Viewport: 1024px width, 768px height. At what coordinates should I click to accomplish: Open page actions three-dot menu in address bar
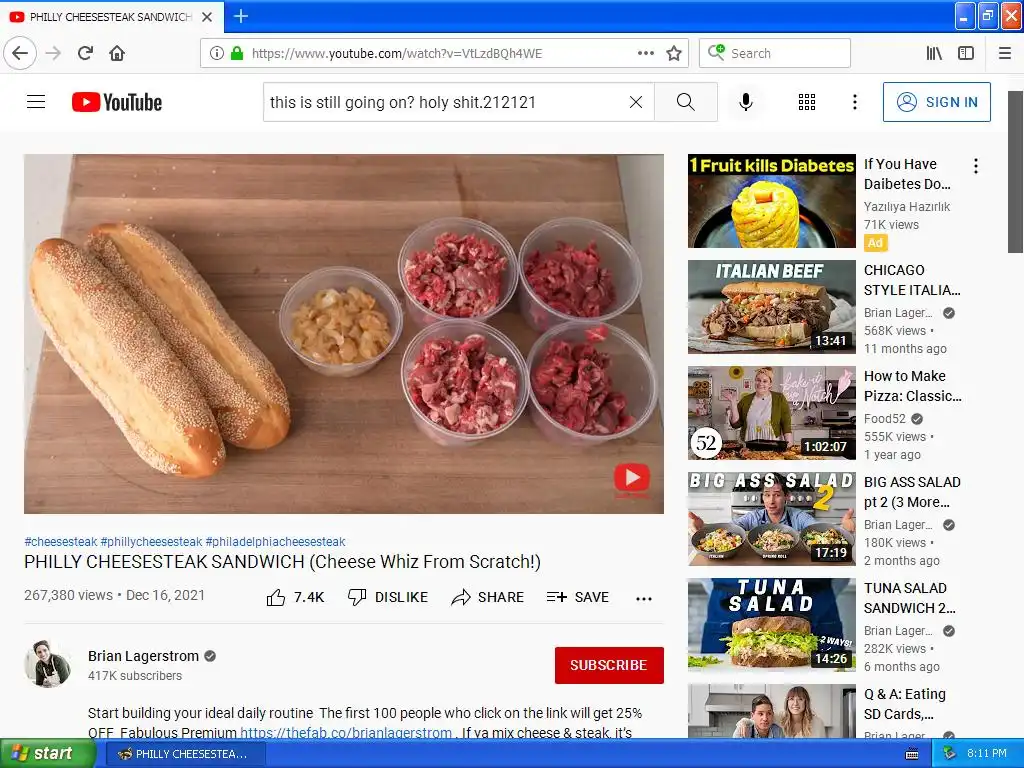646,53
